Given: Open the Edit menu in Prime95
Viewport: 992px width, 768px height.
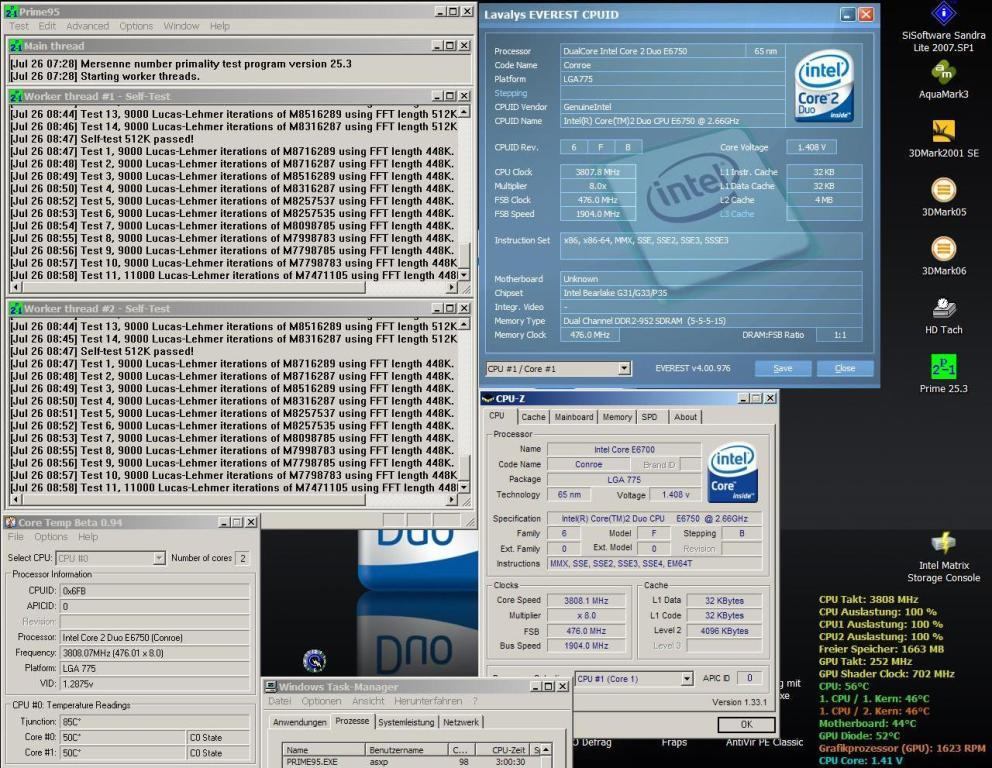Looking at the screenshot, I should coord(47,26).
